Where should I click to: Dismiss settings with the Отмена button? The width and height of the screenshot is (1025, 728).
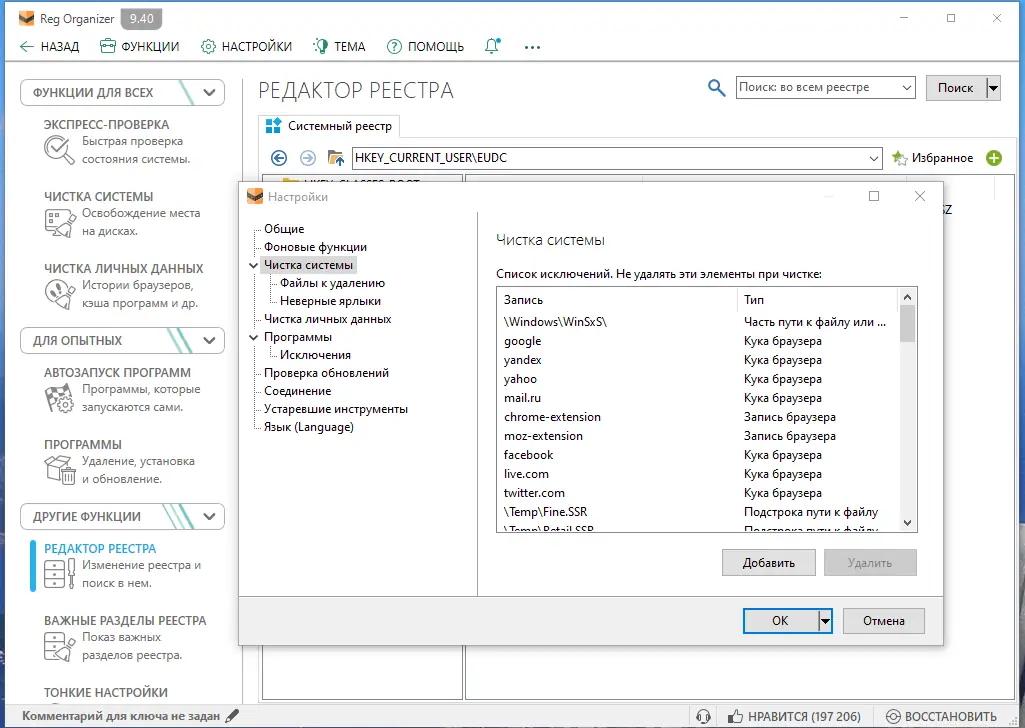pos(883,620)
